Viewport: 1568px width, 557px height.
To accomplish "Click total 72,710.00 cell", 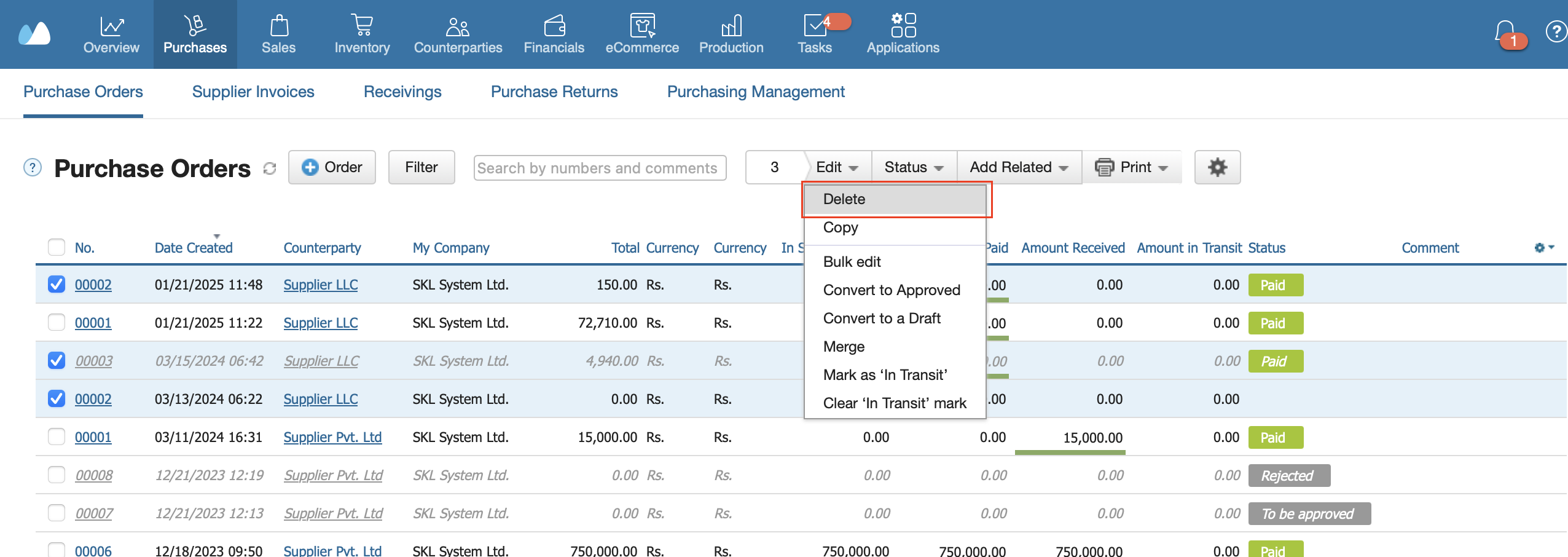I will (607, 323).
